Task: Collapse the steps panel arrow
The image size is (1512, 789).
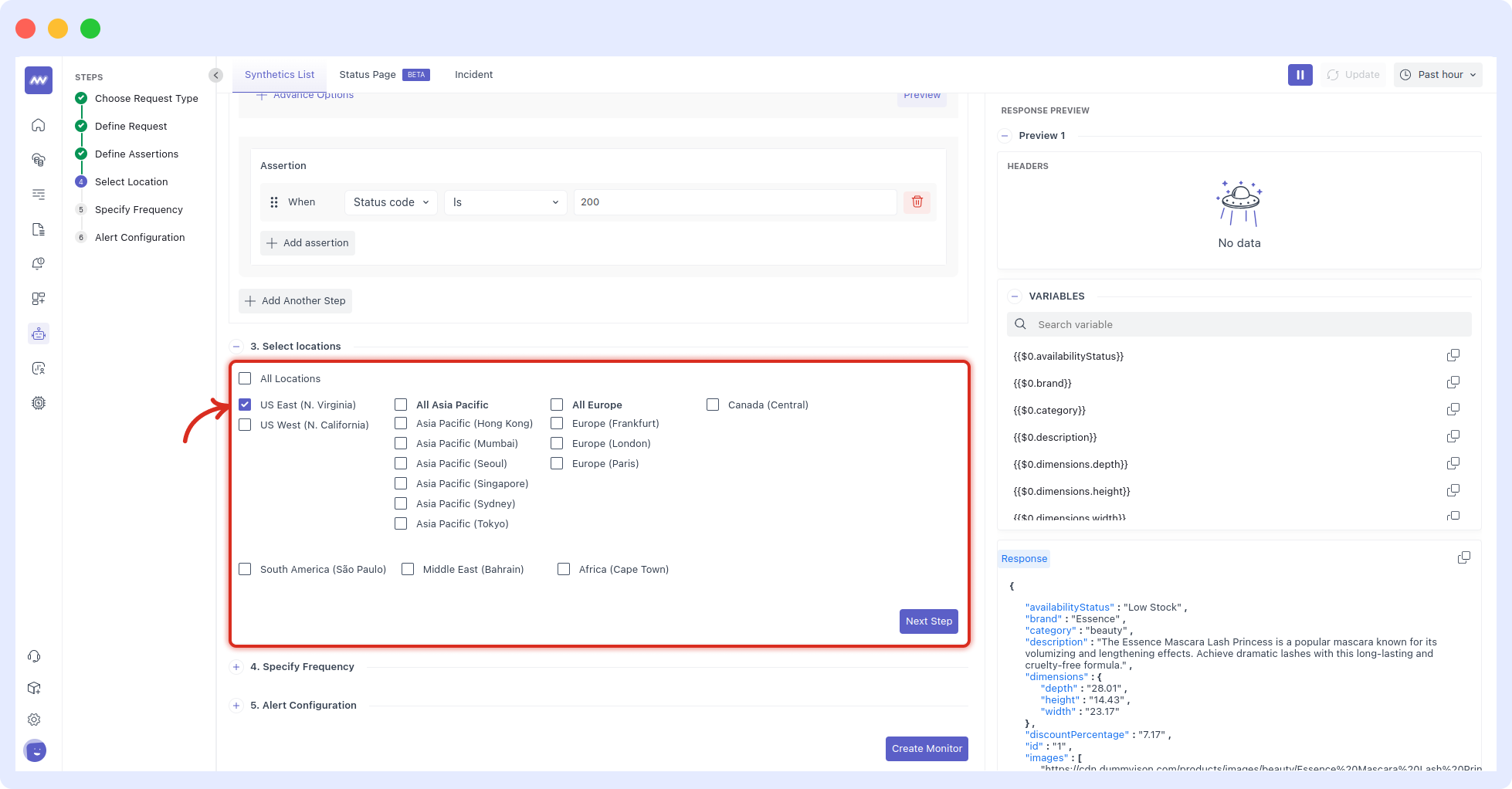Action: [x=215, y=76]
